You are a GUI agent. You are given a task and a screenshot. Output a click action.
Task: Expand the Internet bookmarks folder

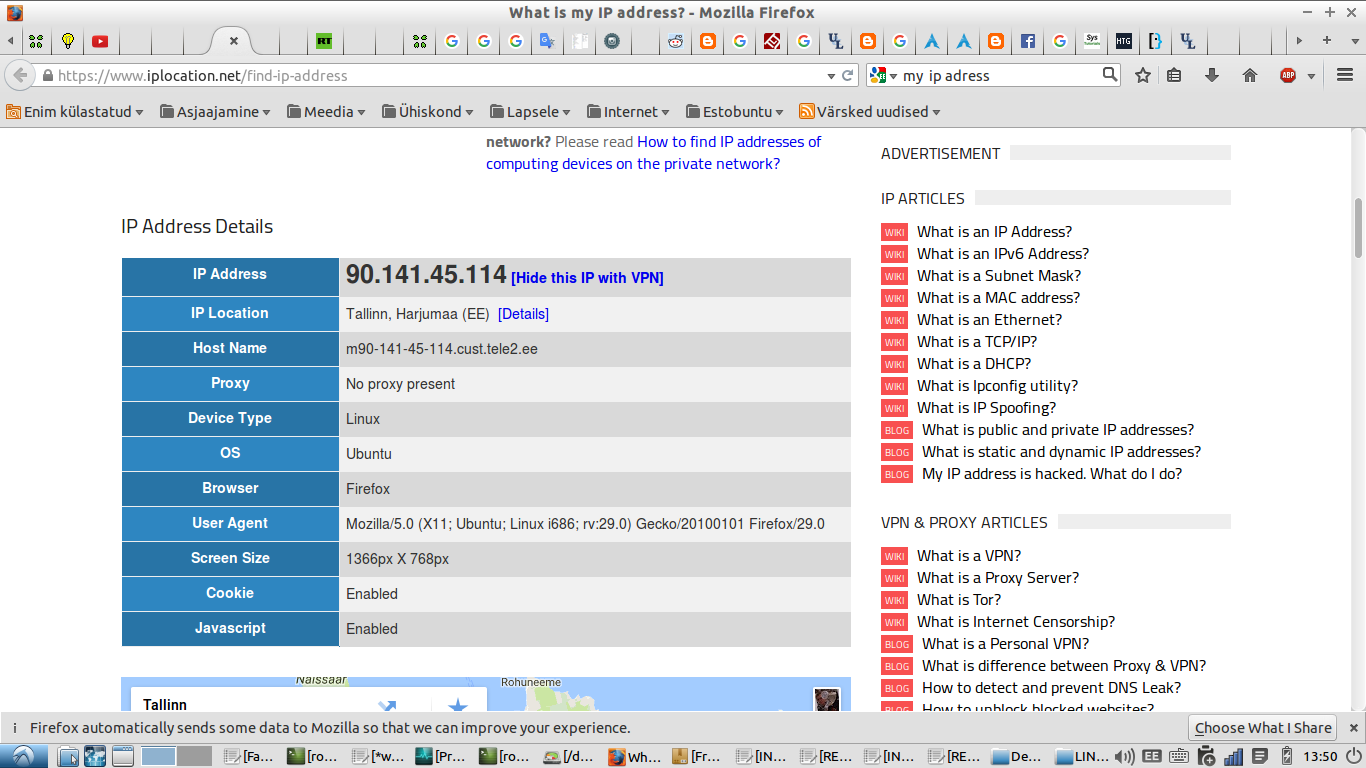(628, 112)
